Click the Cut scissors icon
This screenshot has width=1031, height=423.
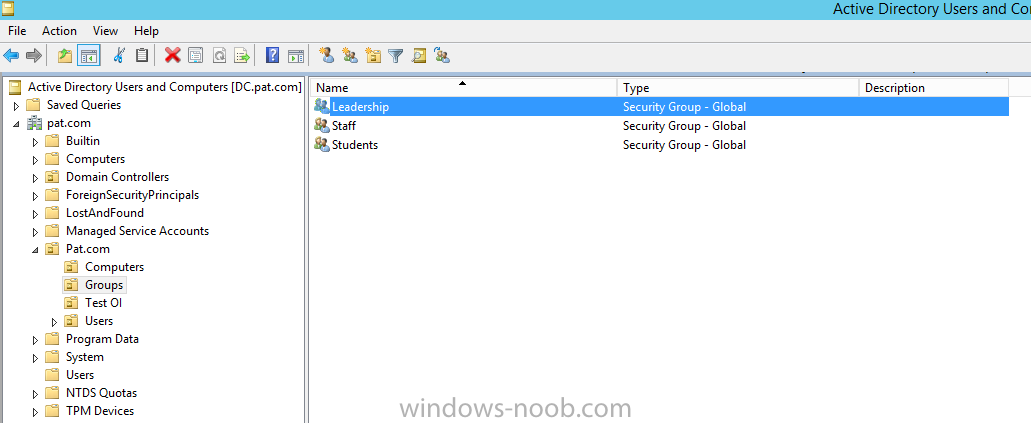point(119,56)
